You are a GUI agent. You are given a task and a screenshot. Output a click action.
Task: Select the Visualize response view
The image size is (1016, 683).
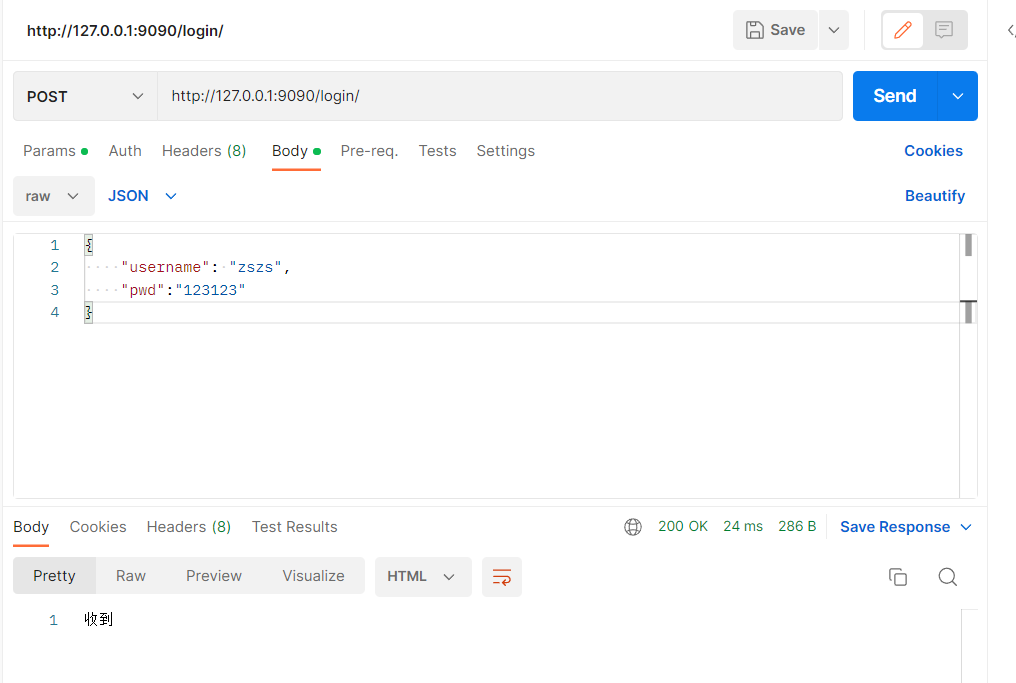[314, 576]
